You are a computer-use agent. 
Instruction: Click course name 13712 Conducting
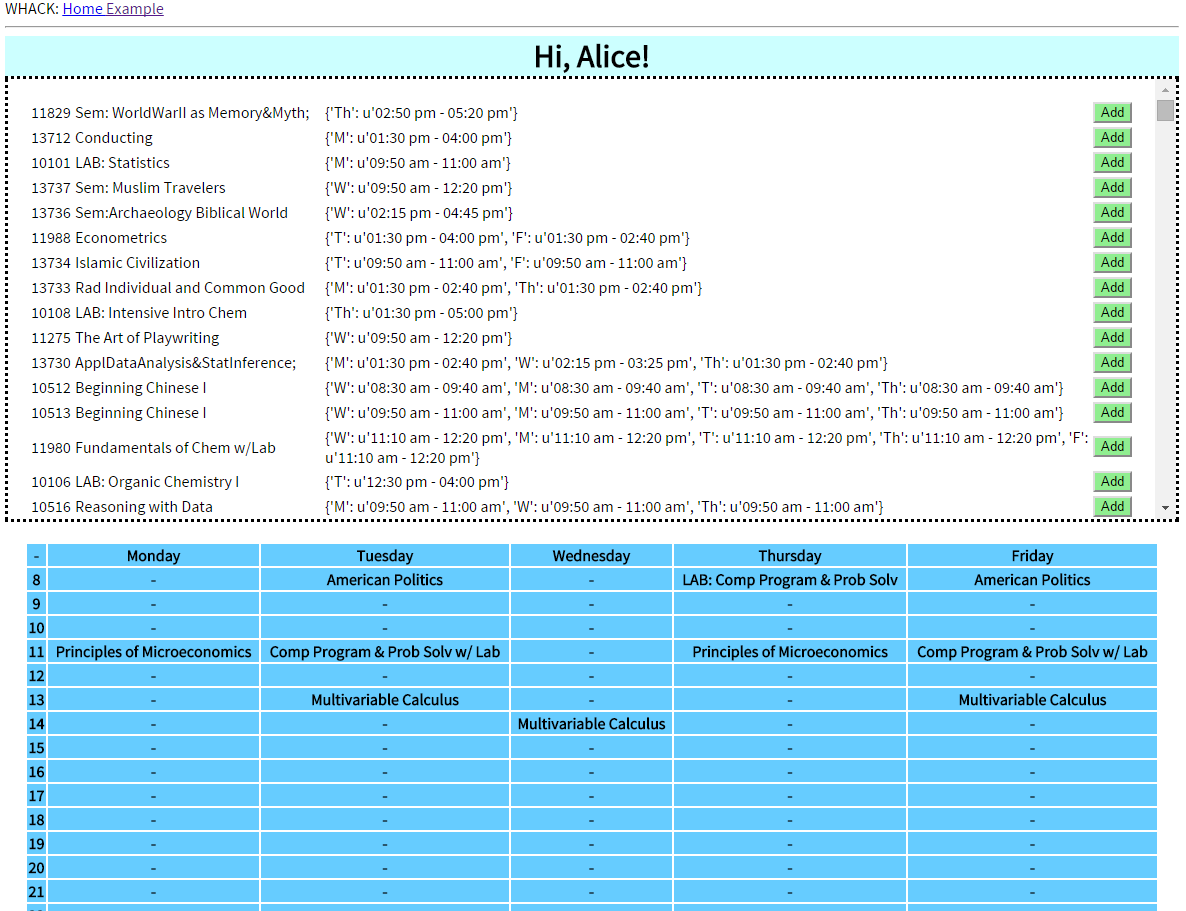(x=92, y=138)
